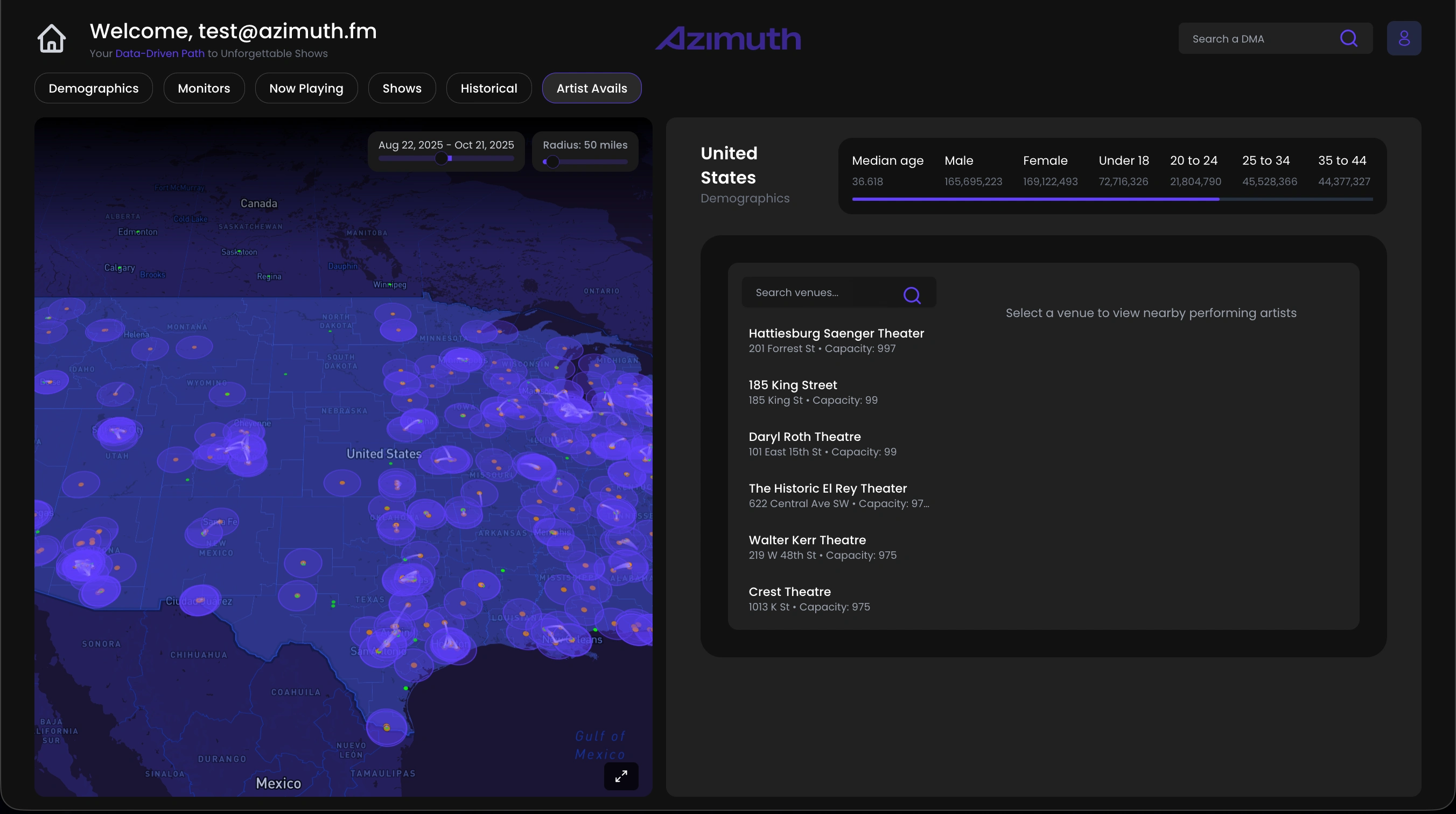The image size is (1456, 814).
Task: Click the Radius slider handle
Action: 552,162
